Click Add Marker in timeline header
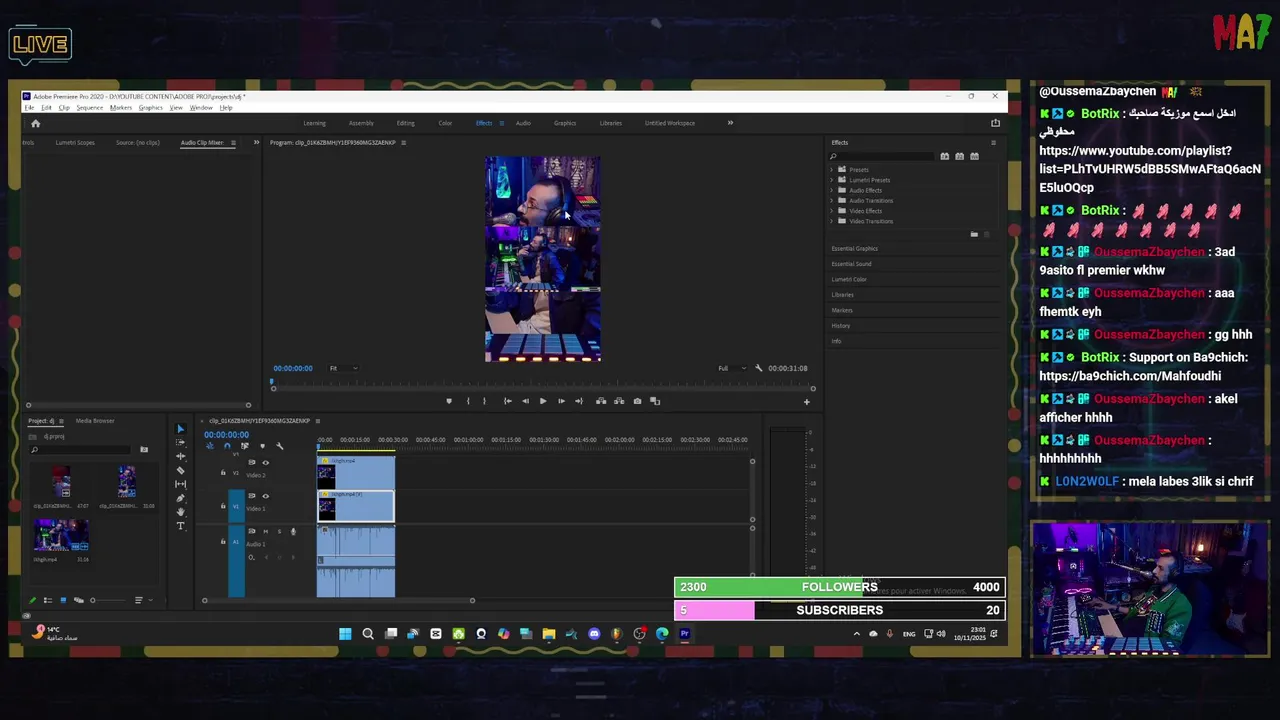1280x720 pixels. click(x=262, y=446)
